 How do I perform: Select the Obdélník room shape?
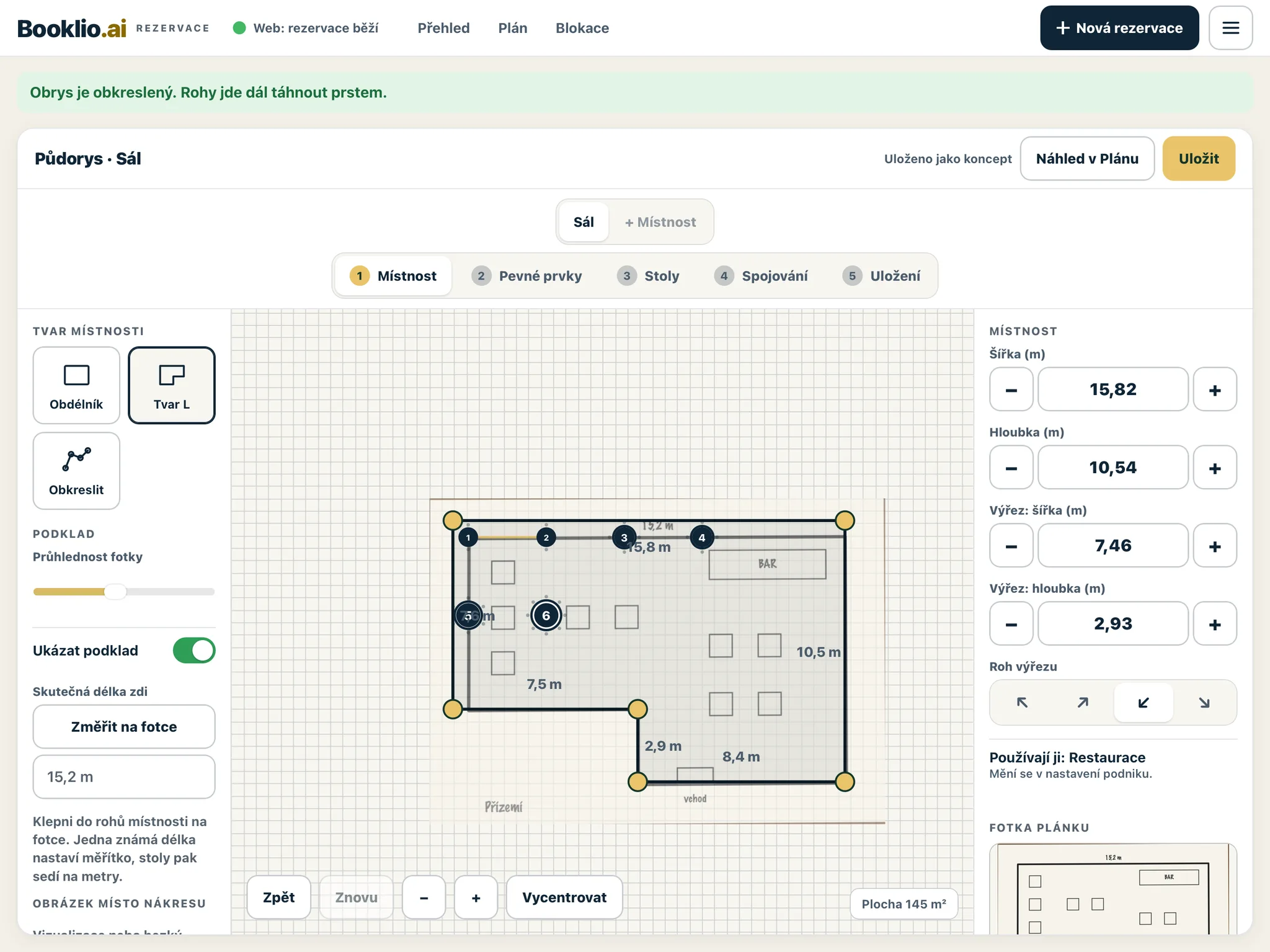[76, 385]
